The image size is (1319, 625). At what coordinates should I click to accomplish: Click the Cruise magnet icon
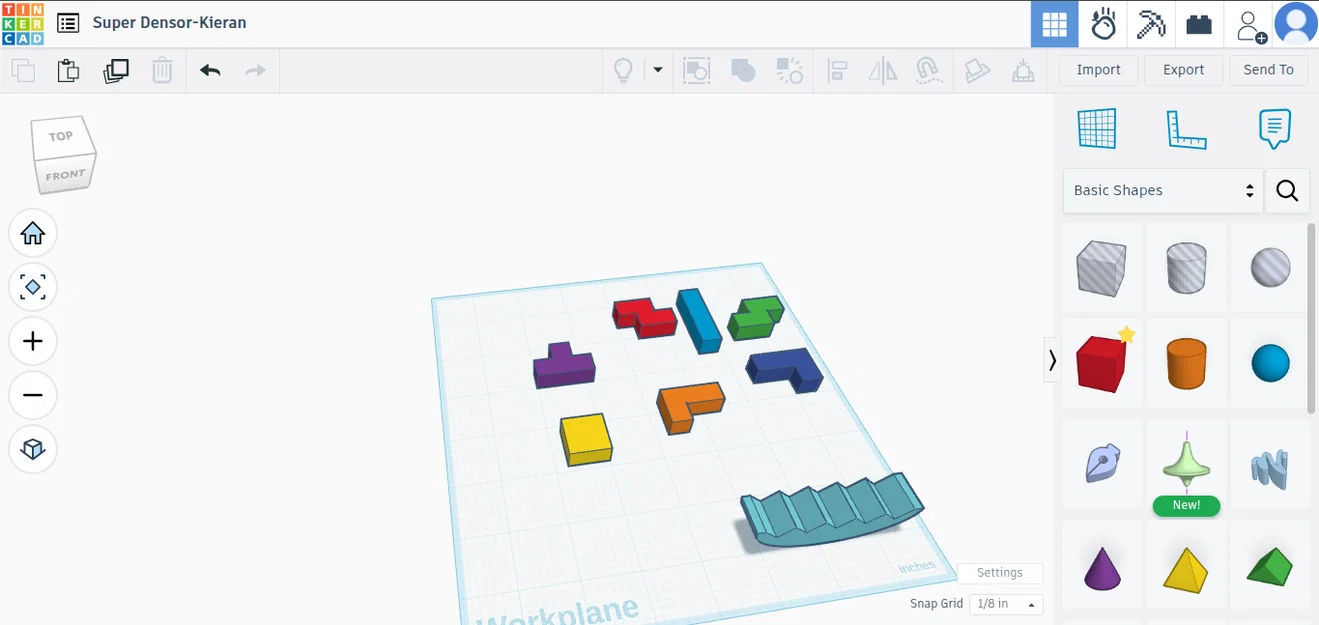(928, 70)
